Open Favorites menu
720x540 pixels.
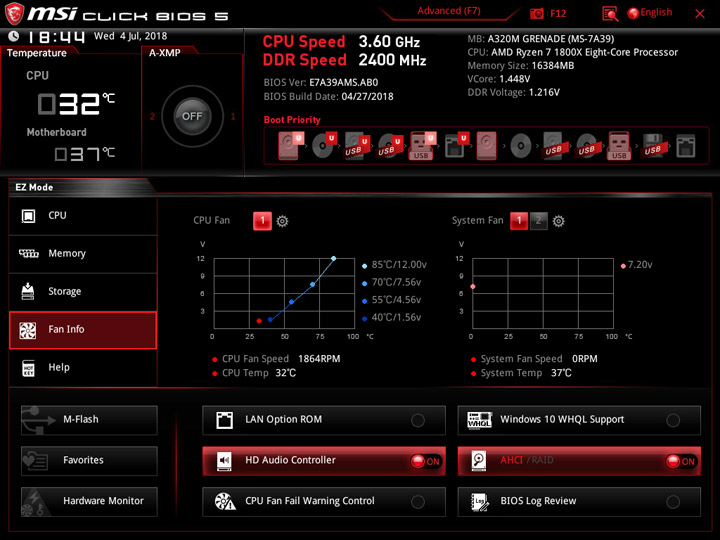[89, 461]
